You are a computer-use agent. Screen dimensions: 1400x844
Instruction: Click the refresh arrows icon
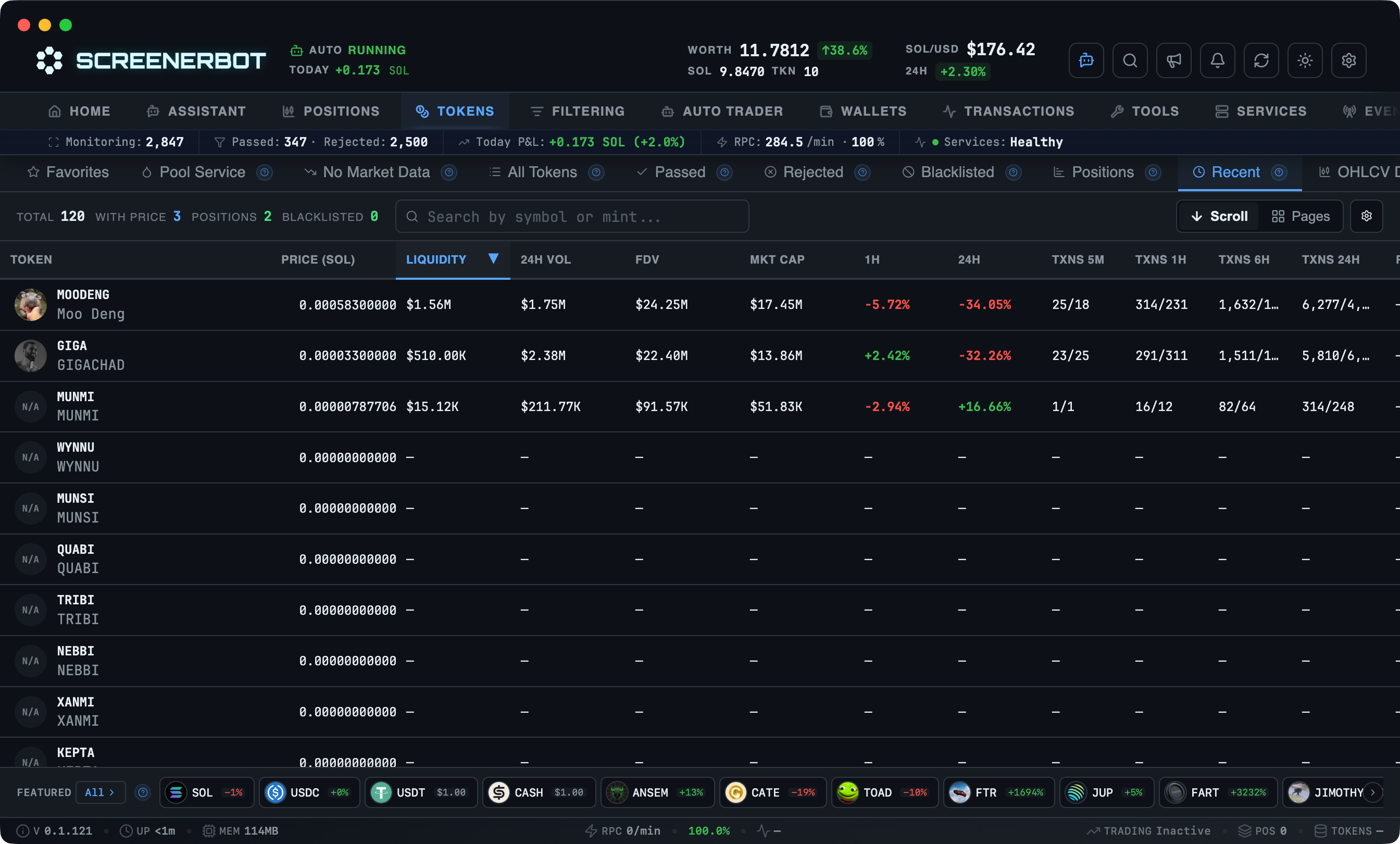pos(1261,60)
